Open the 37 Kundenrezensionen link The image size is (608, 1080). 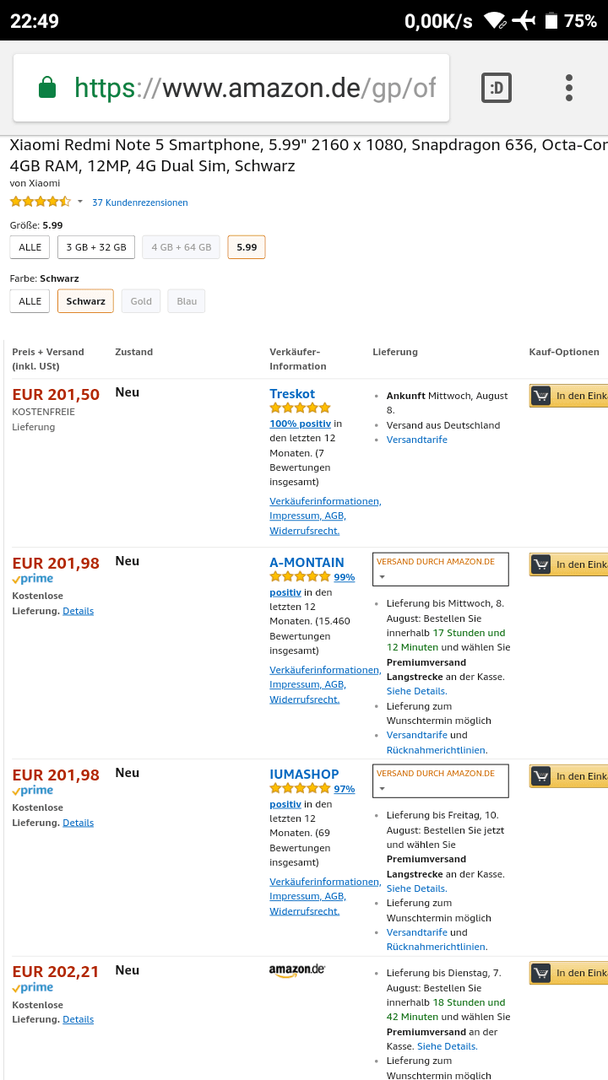point(140,202)
